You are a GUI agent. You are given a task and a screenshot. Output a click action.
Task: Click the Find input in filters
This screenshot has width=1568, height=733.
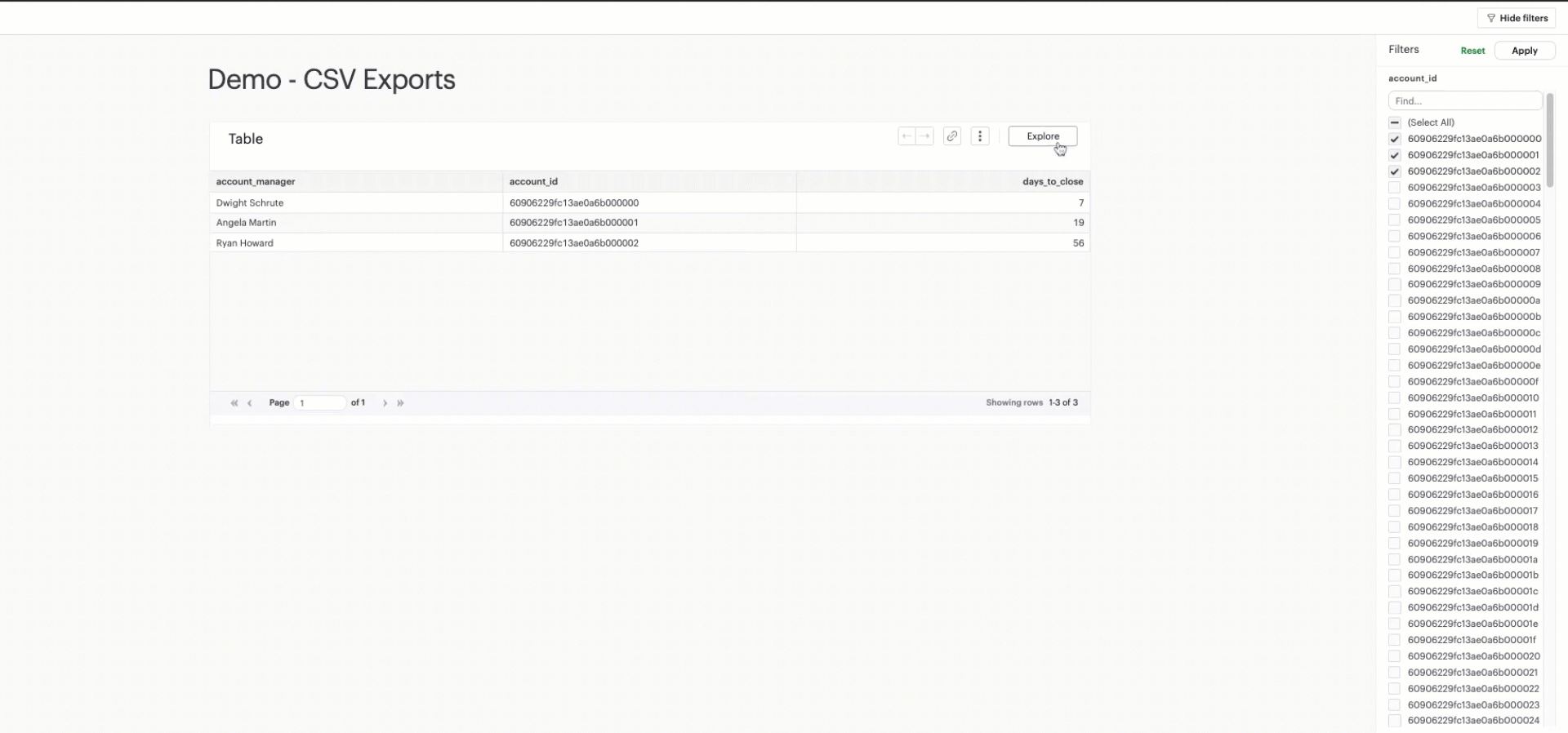tap(1464, 101)
